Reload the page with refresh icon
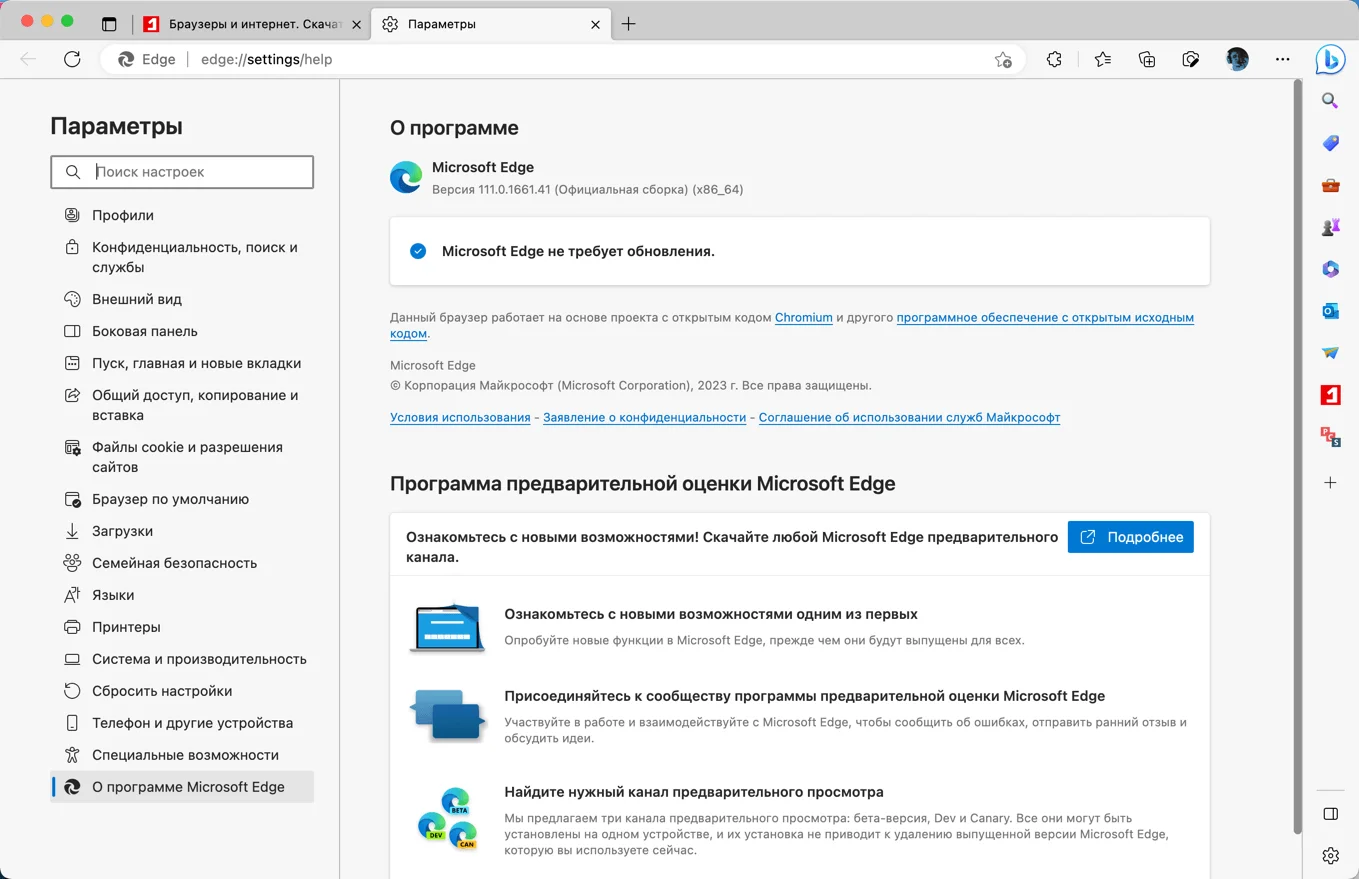 point(72,59)
